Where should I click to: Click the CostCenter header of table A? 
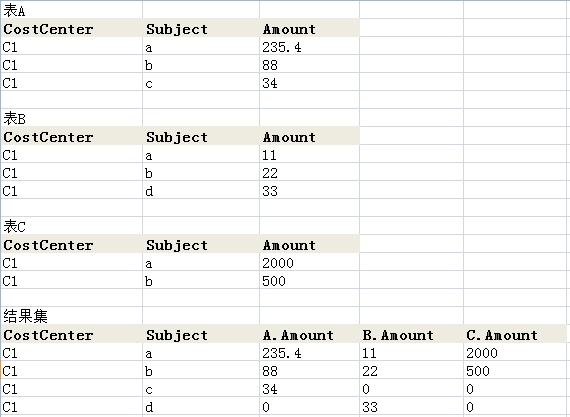click(72, 28)
